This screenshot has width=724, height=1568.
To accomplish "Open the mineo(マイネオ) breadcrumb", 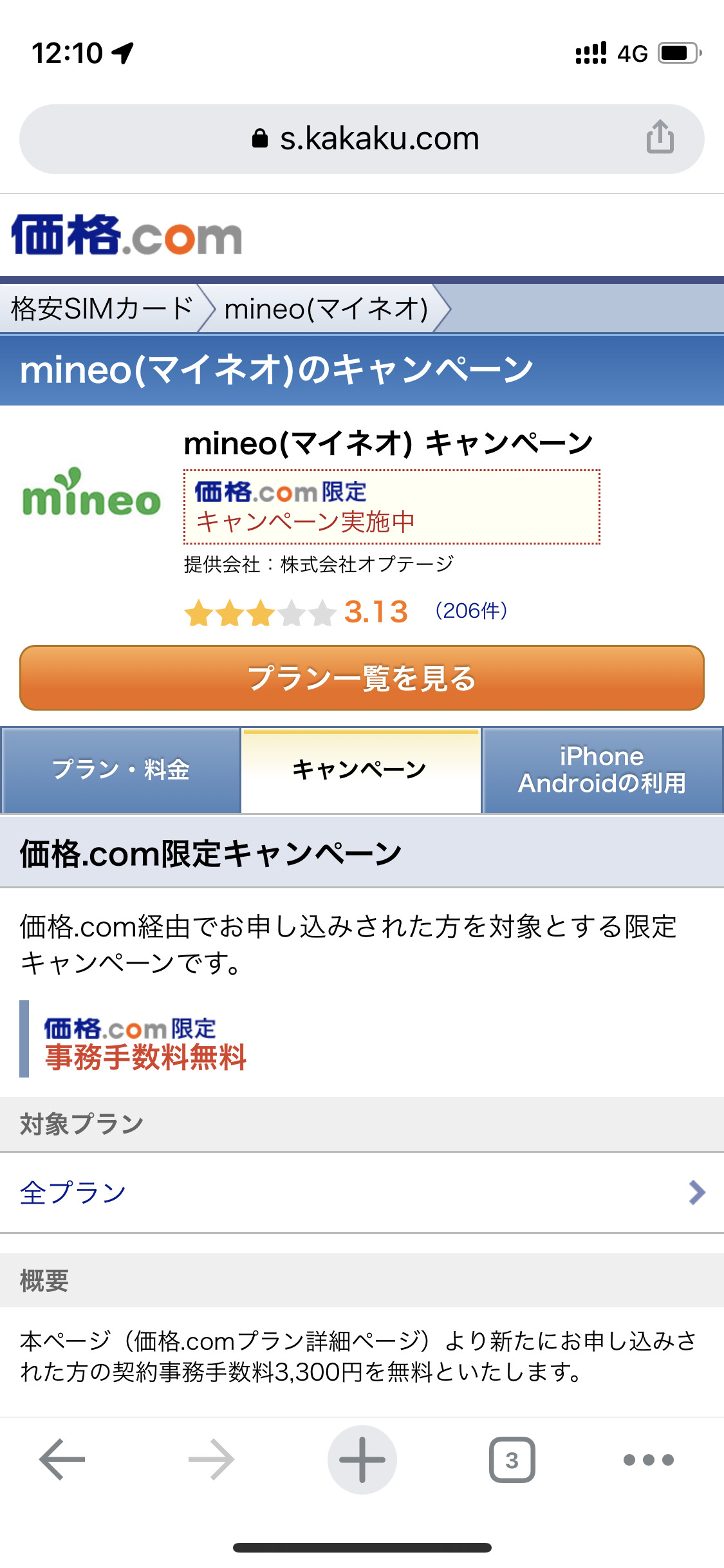I will [x=326, y=309].
